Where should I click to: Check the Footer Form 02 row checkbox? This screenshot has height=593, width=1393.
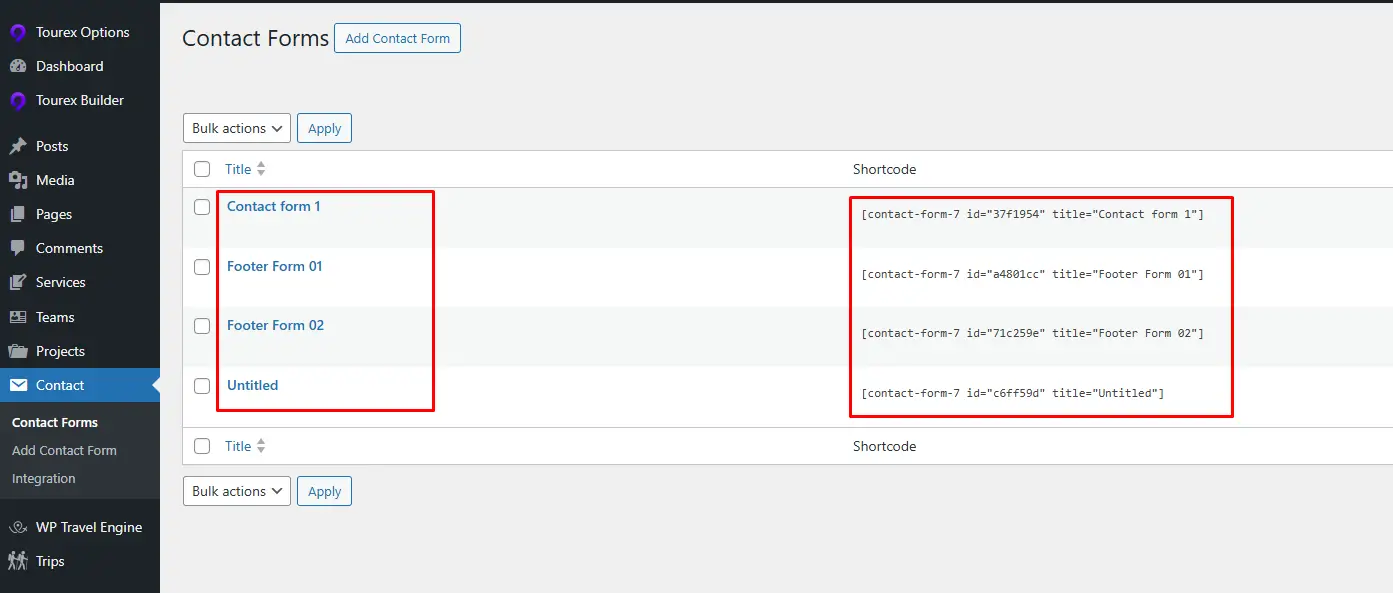coord(202,326)
